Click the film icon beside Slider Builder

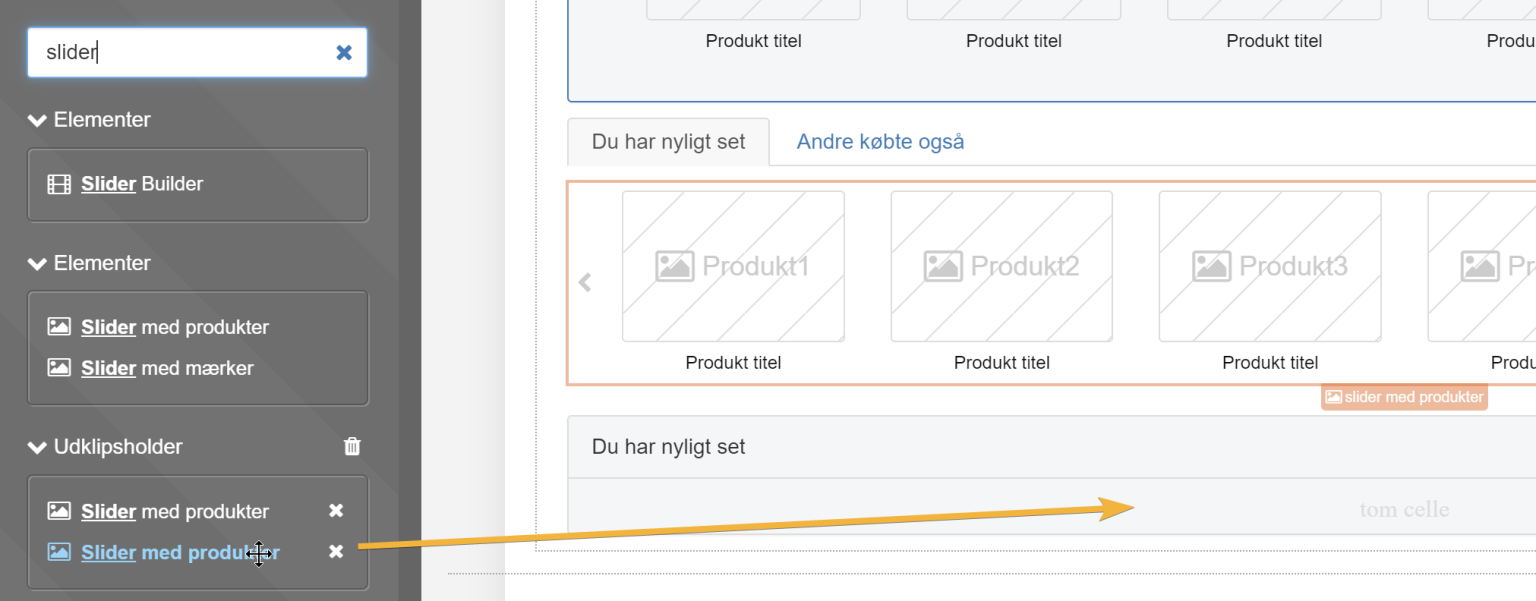[x=59, y=184]
